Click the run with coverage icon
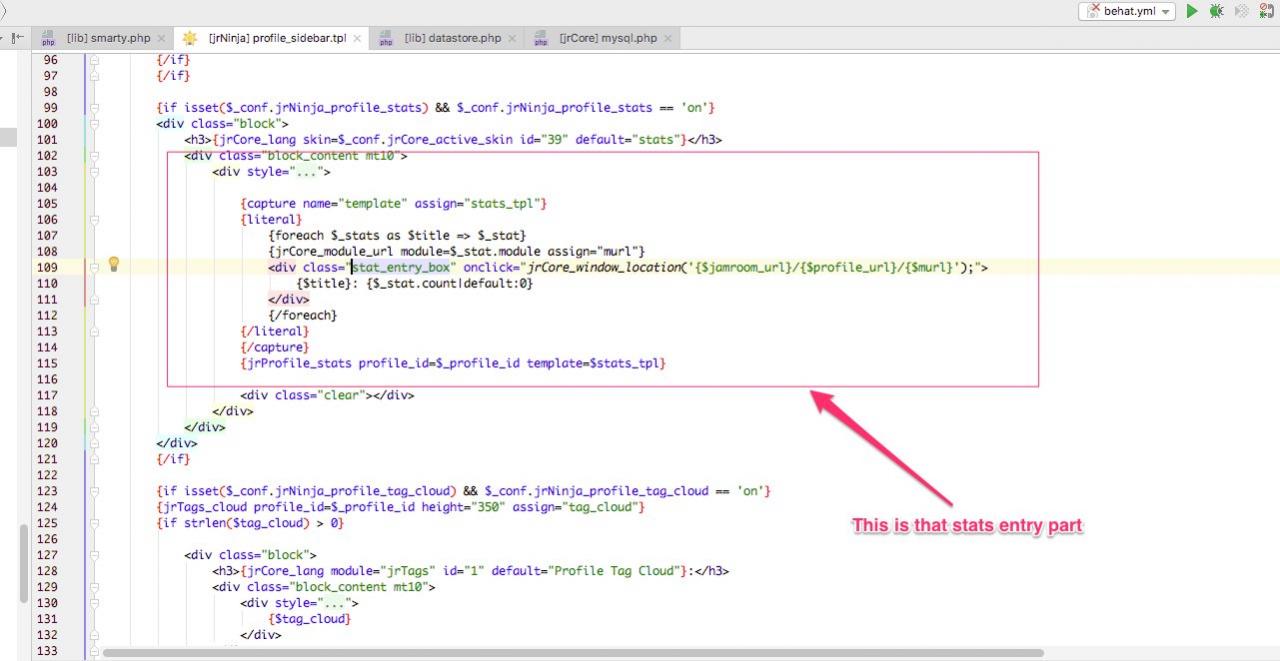This screenshot has width=1280, height=661. pos(1242,11)
